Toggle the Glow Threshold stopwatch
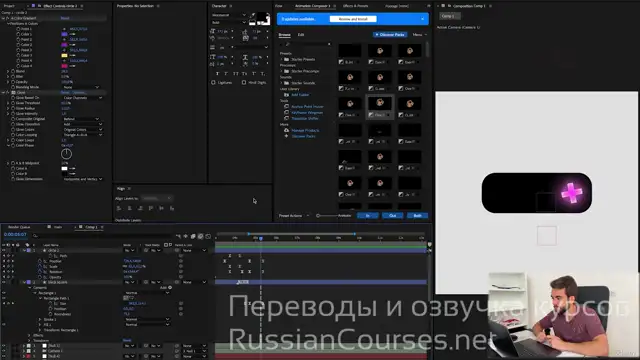The image size is (640, 360). click(x=13, y=103)
